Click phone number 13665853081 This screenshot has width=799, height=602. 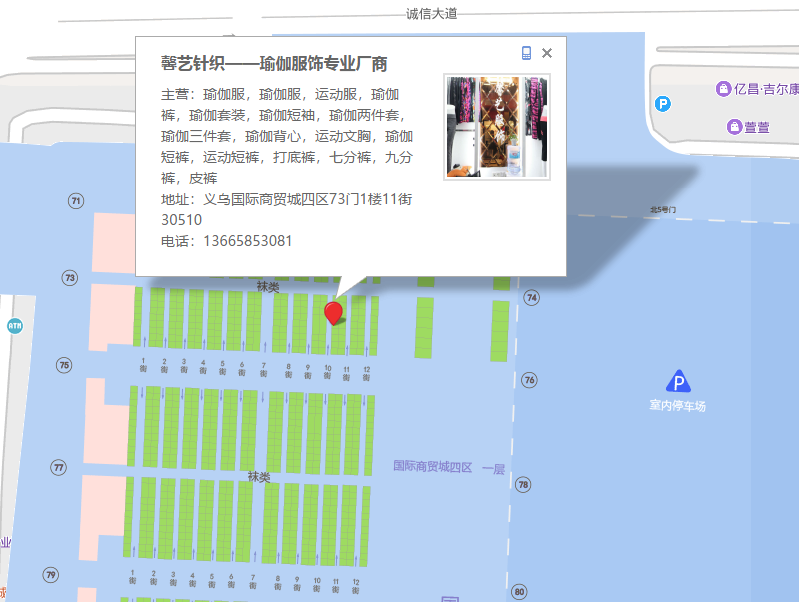click(x=247, y=241)
